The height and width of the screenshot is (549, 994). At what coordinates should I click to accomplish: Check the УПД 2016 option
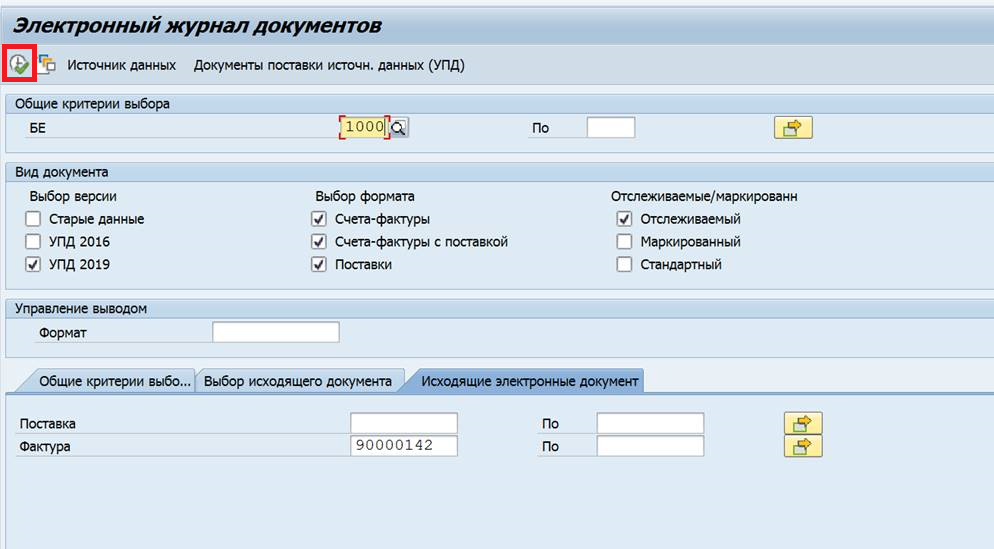[x=34, y=242]
